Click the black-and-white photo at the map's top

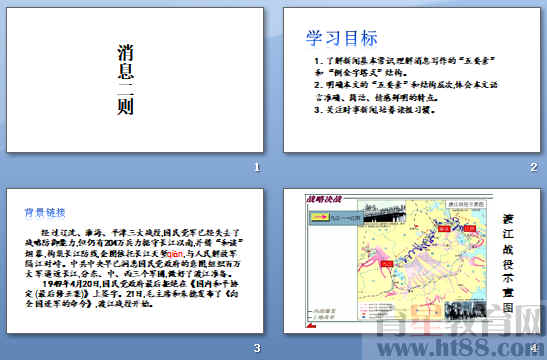point(384,212)
